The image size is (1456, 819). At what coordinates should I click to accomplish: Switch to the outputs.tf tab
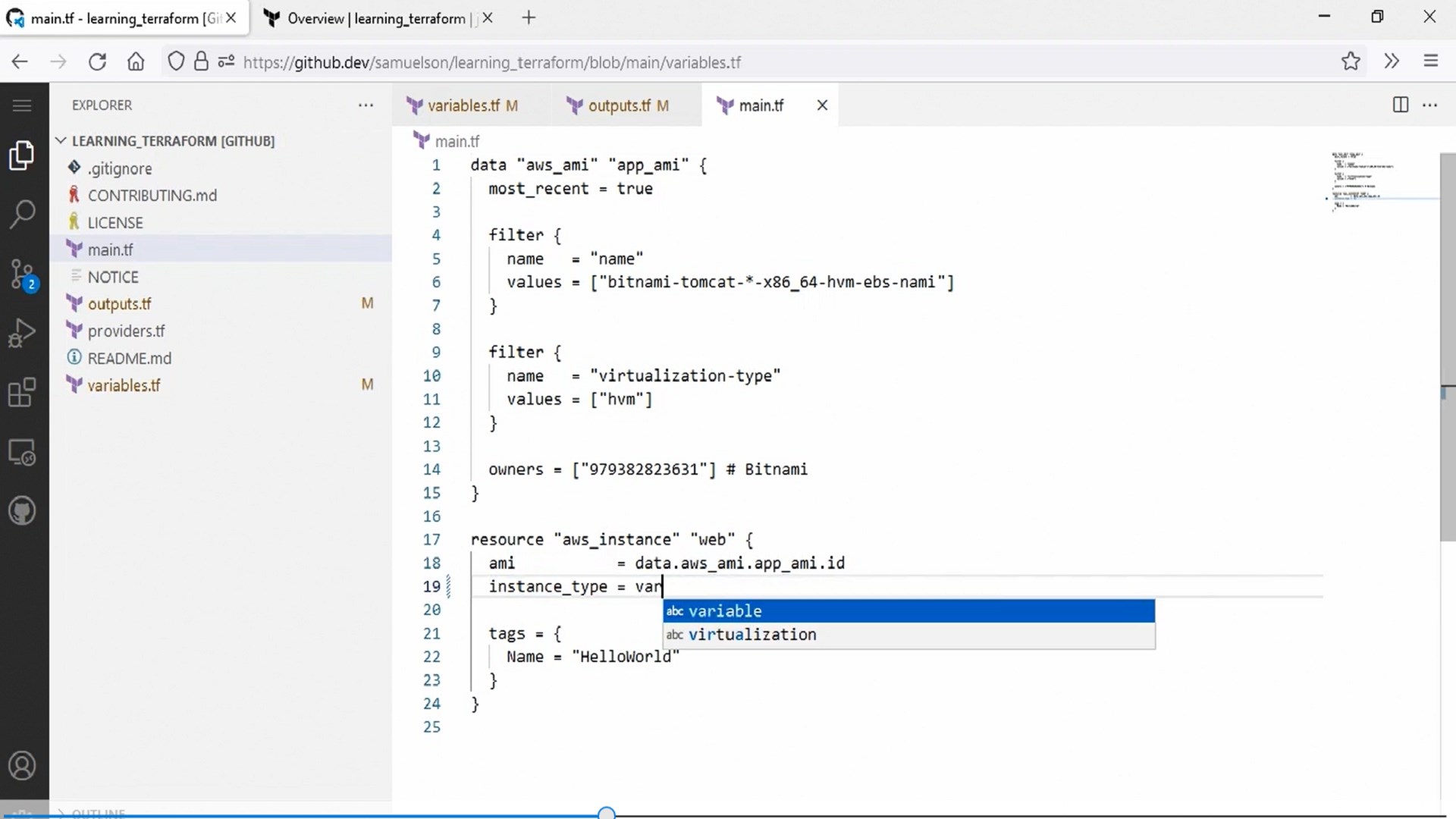point(620,106)
